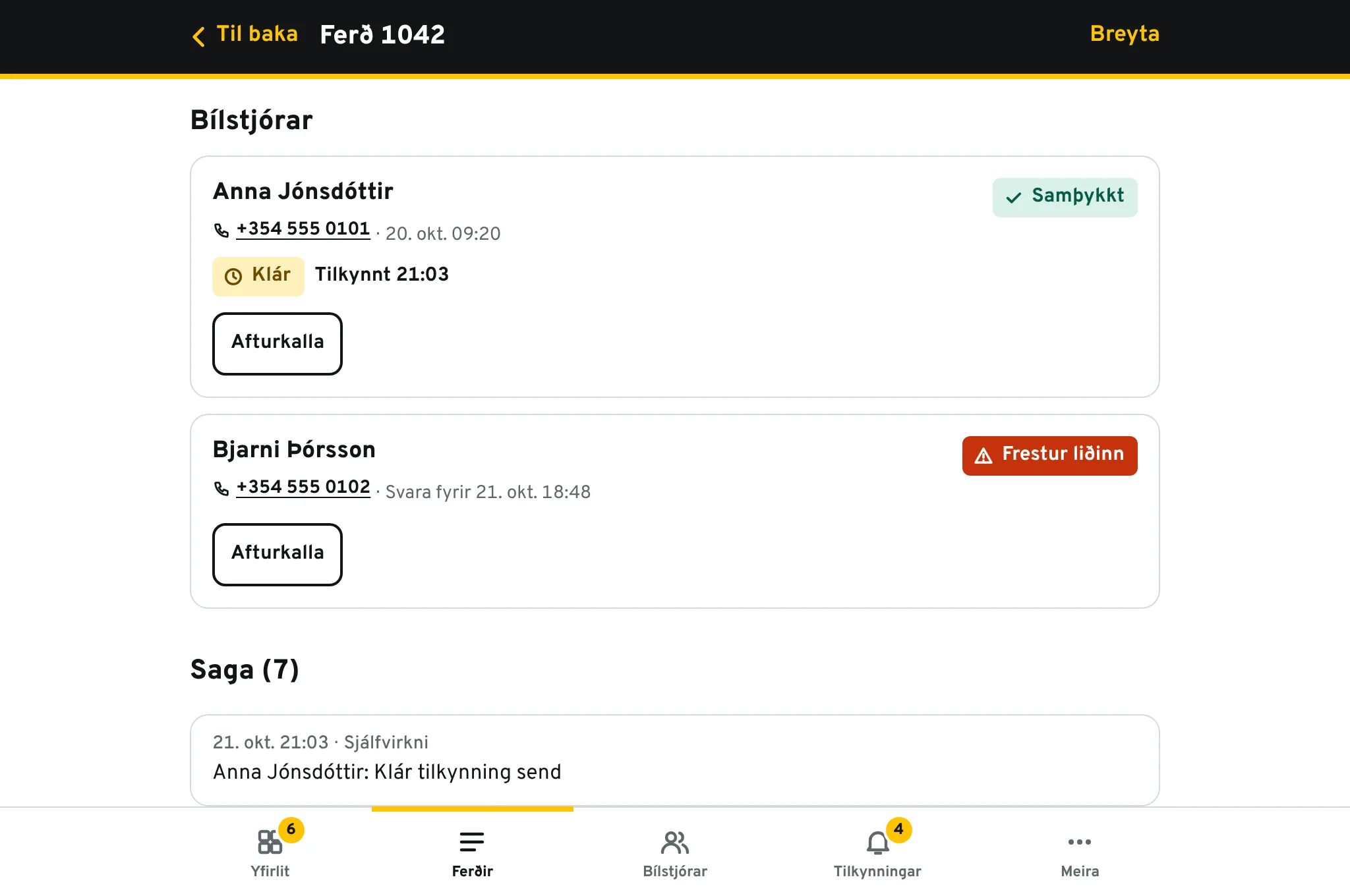
Task: Open the Ferðir tab
Action: (473, 853)
